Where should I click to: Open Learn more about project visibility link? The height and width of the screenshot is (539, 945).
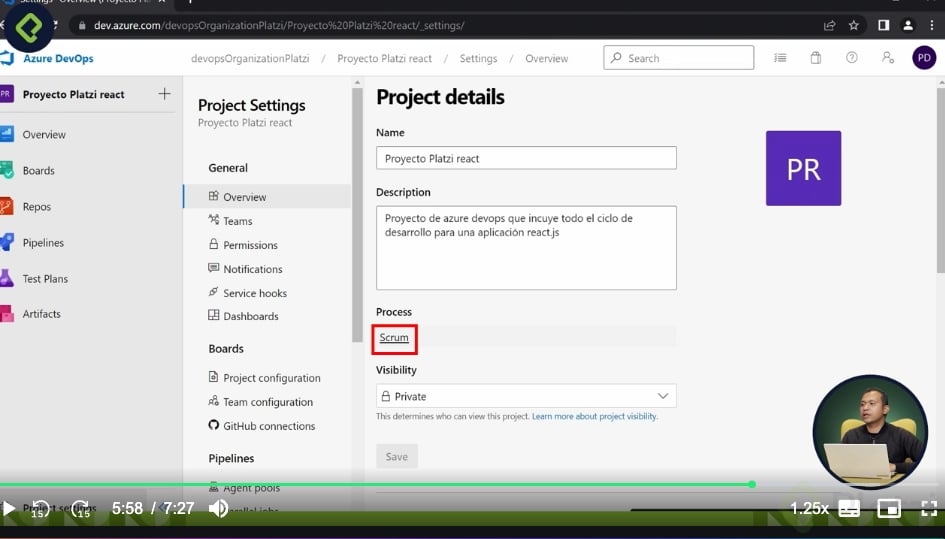point(594,416)
